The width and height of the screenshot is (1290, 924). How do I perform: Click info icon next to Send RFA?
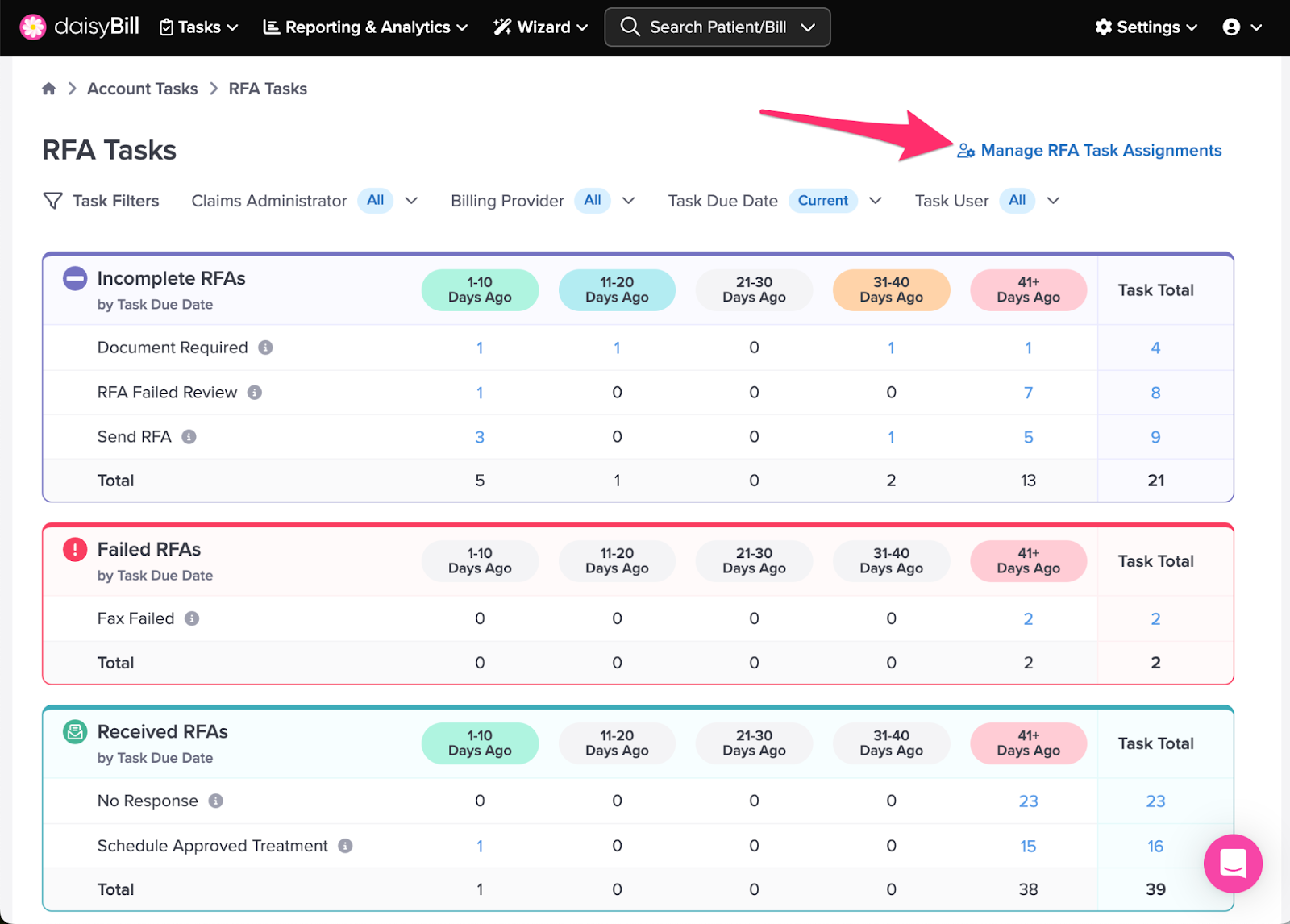pos(189,437)
